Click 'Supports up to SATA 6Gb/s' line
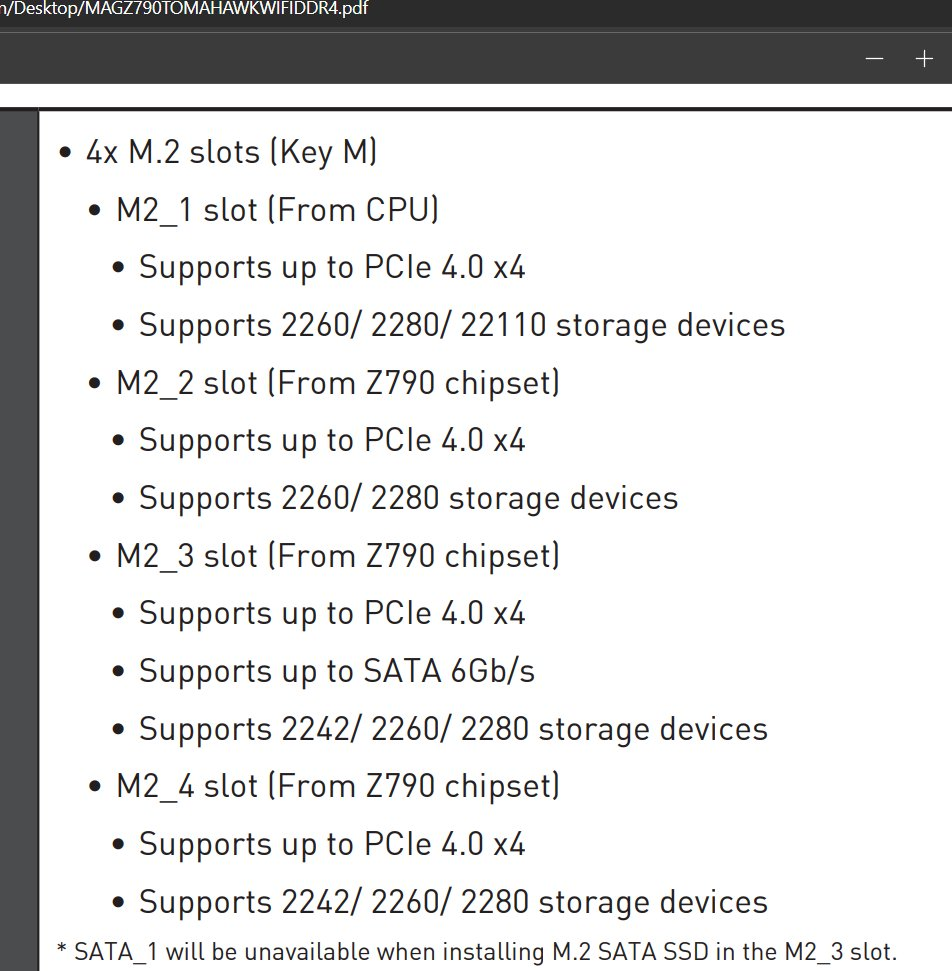952x971 pixels. coord(337,671)
